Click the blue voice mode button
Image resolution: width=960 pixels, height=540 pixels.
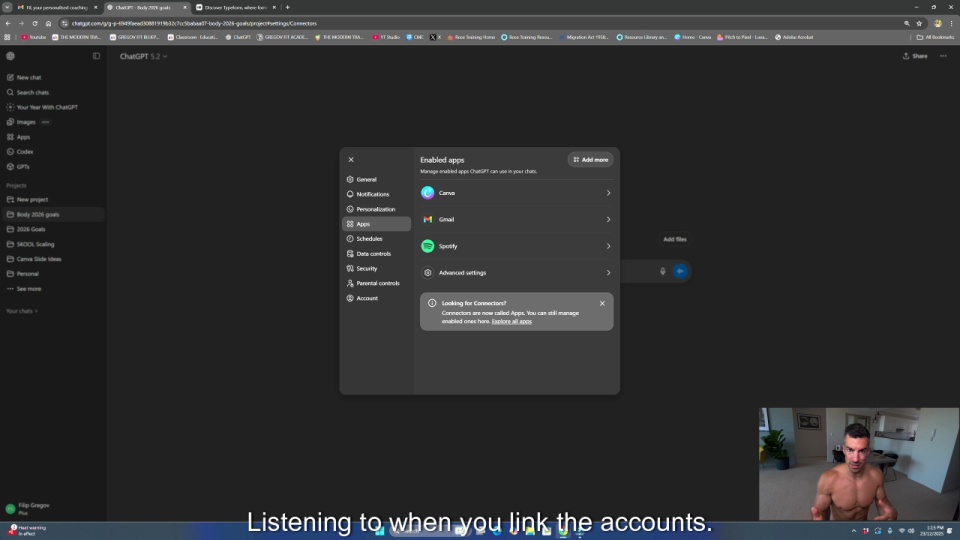point(680,271)
